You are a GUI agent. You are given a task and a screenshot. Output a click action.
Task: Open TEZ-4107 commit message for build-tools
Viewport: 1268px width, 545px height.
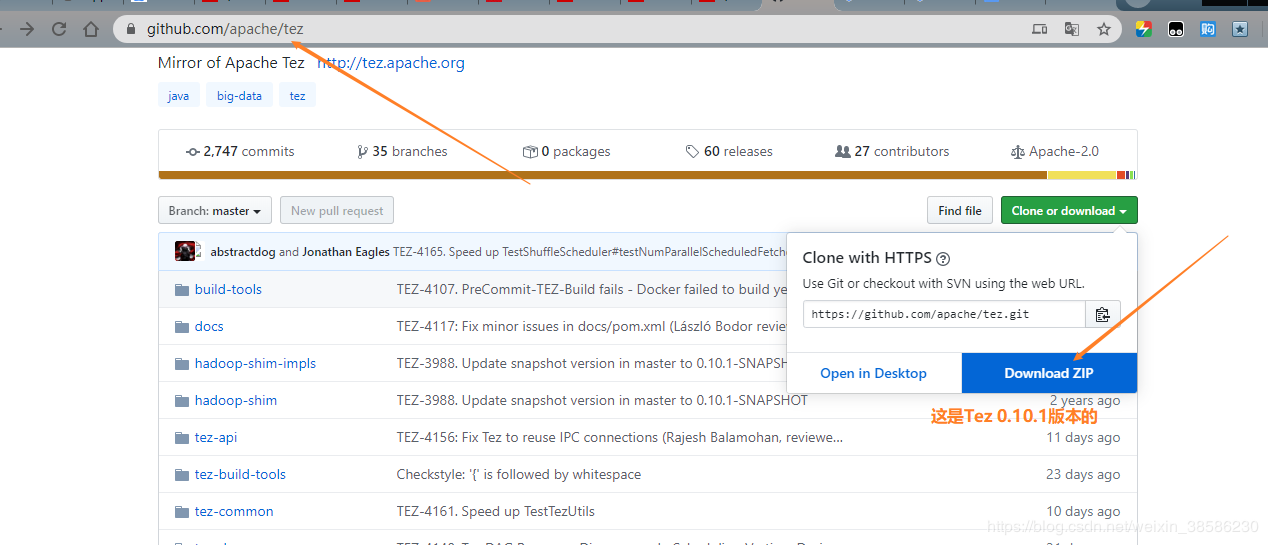(x=592, y=289)
